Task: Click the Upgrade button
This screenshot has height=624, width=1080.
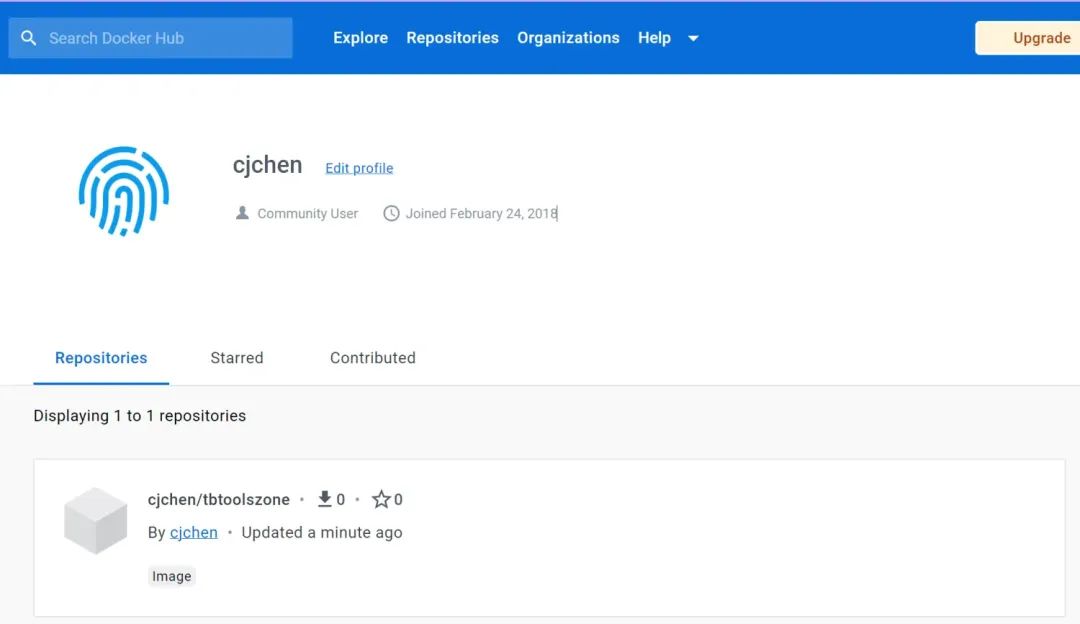Action: coord(1028,38)
